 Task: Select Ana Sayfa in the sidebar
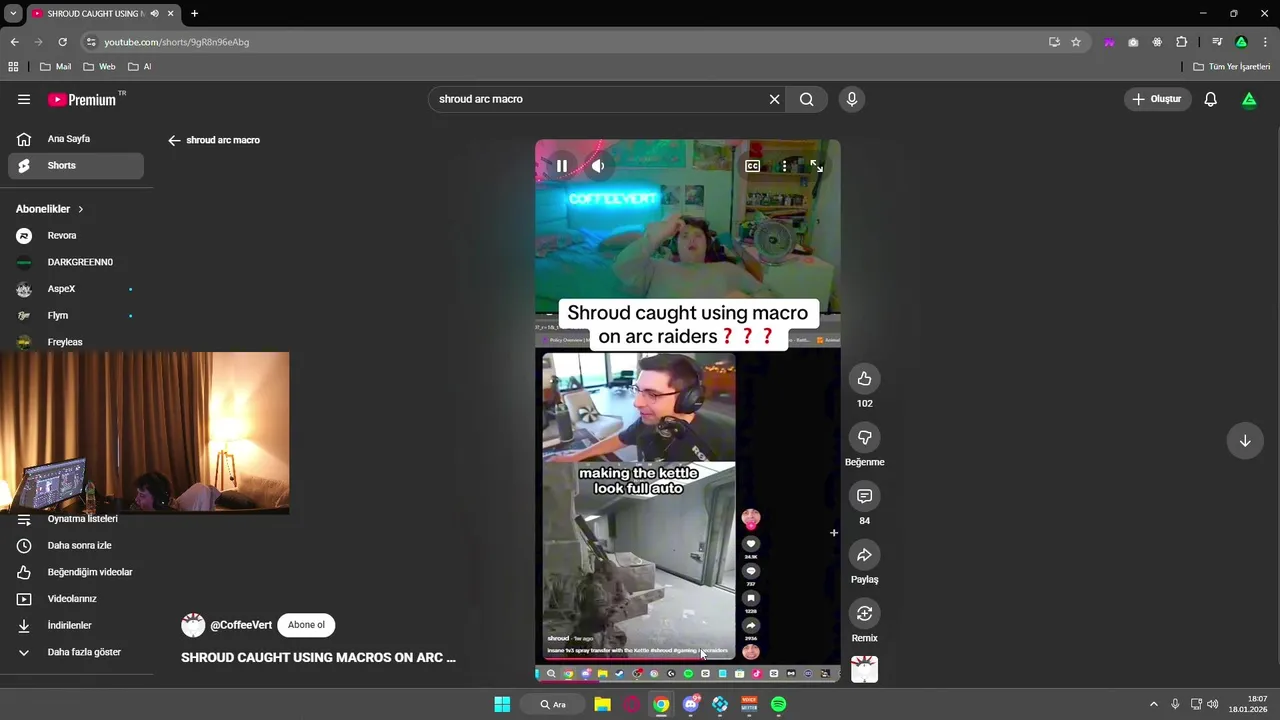pyautogui.click(x=76, y=139)
